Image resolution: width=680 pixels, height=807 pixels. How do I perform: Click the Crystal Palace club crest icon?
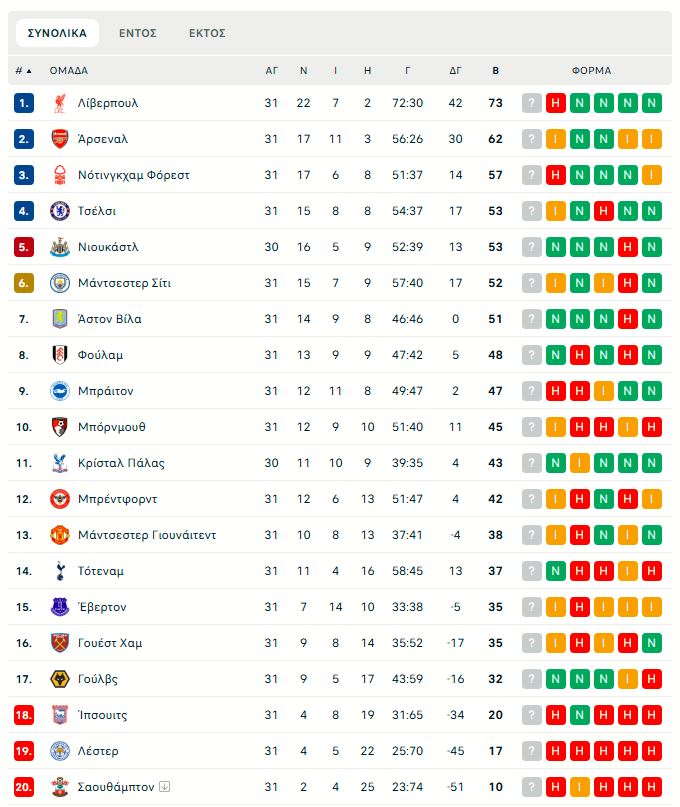pyautogui.click(x=59, y=463)
